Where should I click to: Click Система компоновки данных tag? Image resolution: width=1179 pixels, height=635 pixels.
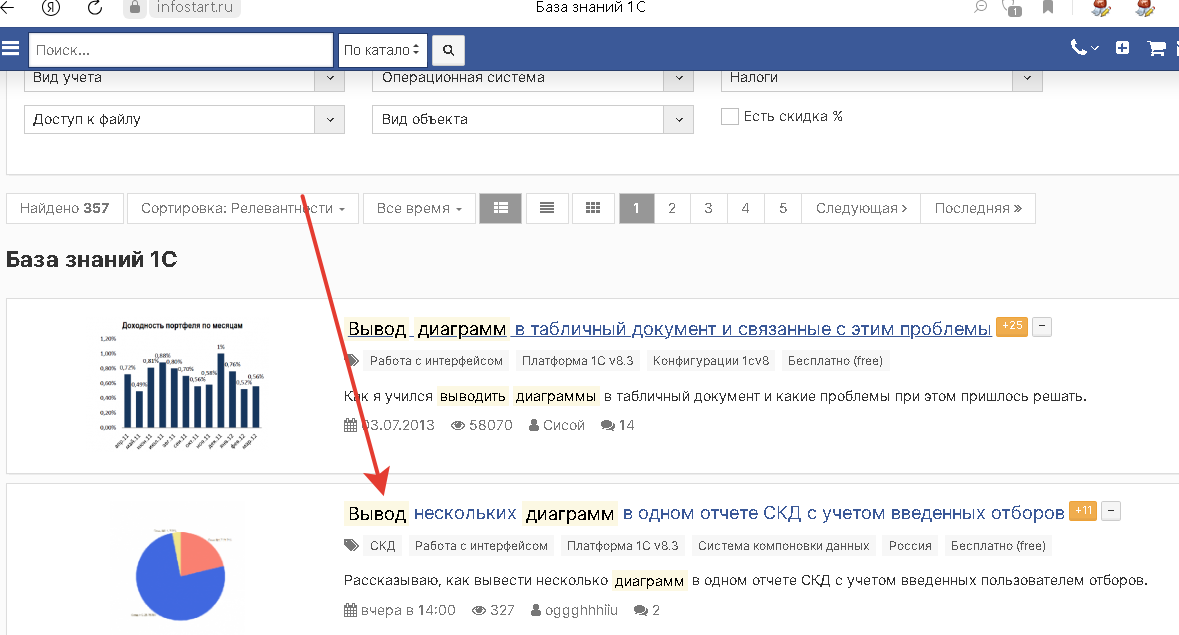tap(783, 546)
